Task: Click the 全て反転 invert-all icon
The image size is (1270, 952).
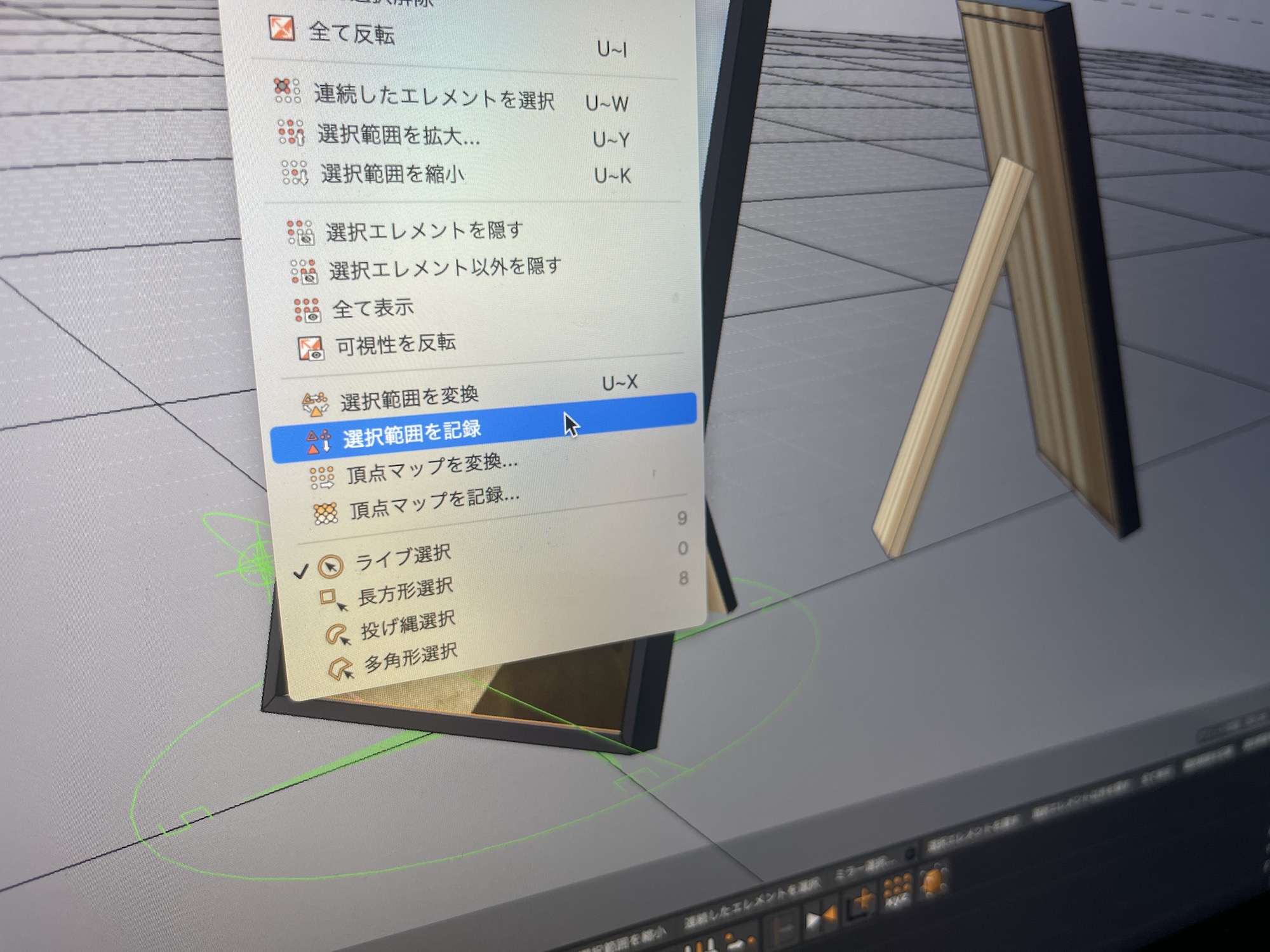Action: point(281,29)
